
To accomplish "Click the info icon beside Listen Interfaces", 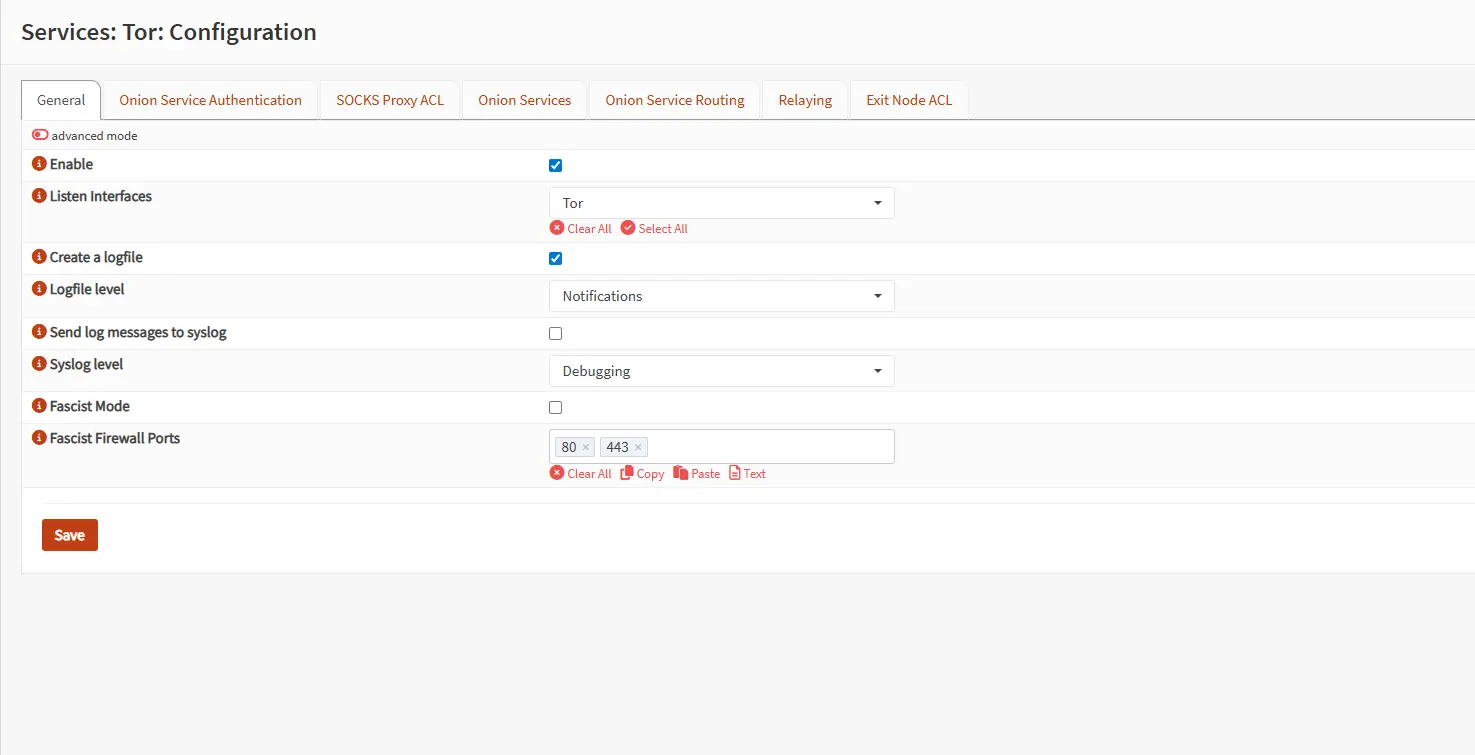I will click(40, 196).
